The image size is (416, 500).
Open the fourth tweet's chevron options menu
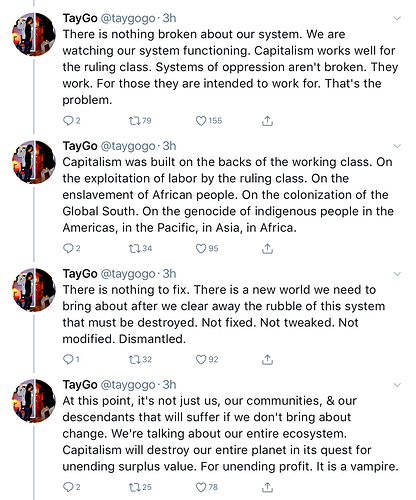397,385
